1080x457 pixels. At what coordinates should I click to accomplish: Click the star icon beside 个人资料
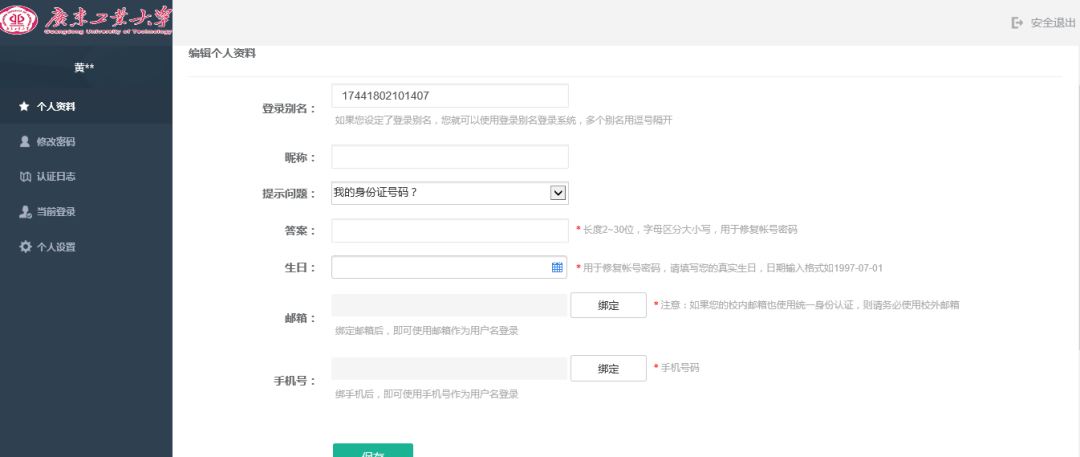click(24, 107)
